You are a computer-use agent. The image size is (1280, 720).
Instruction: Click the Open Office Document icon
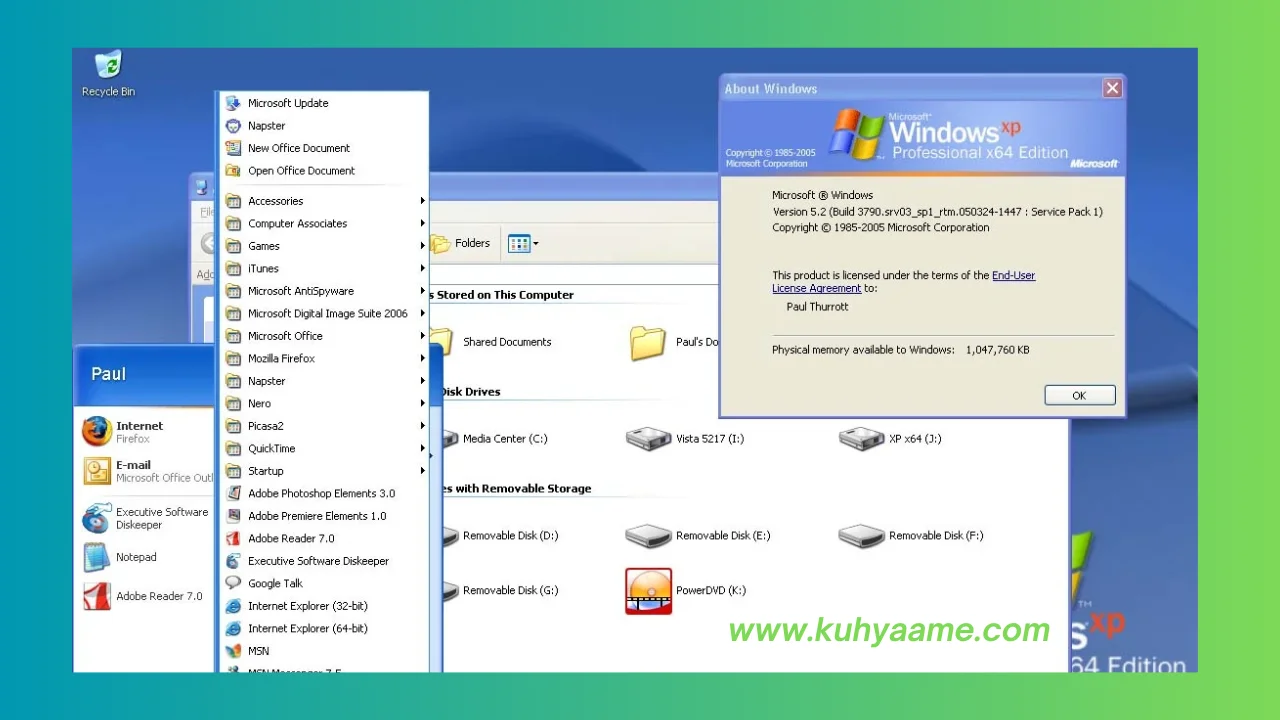(x=233, y=171)
